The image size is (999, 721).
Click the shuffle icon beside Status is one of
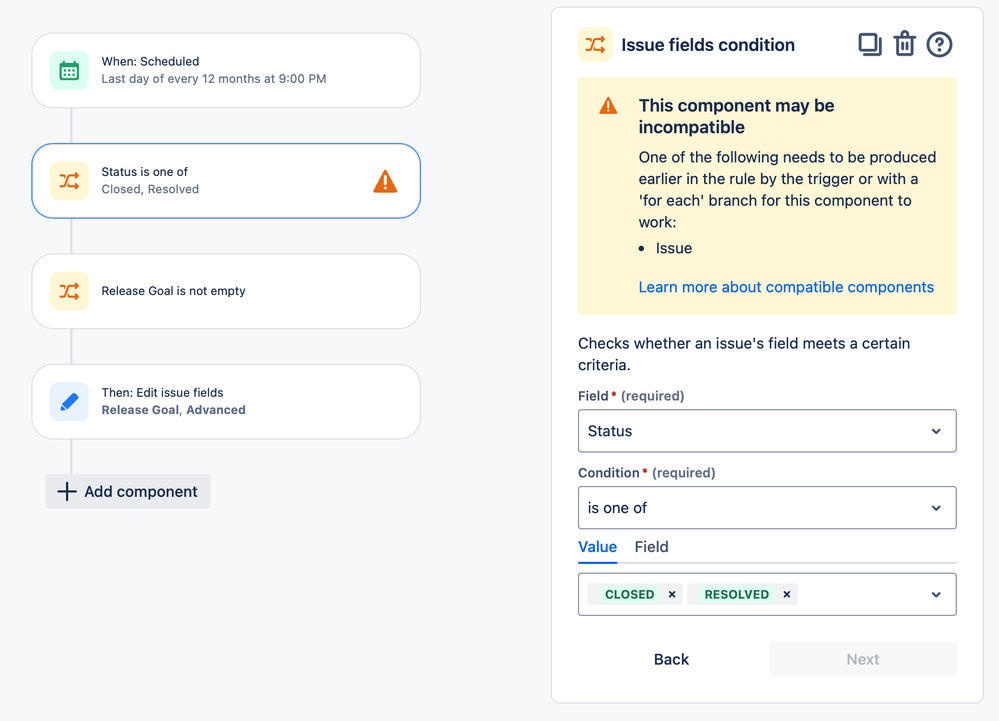point(69,181)
